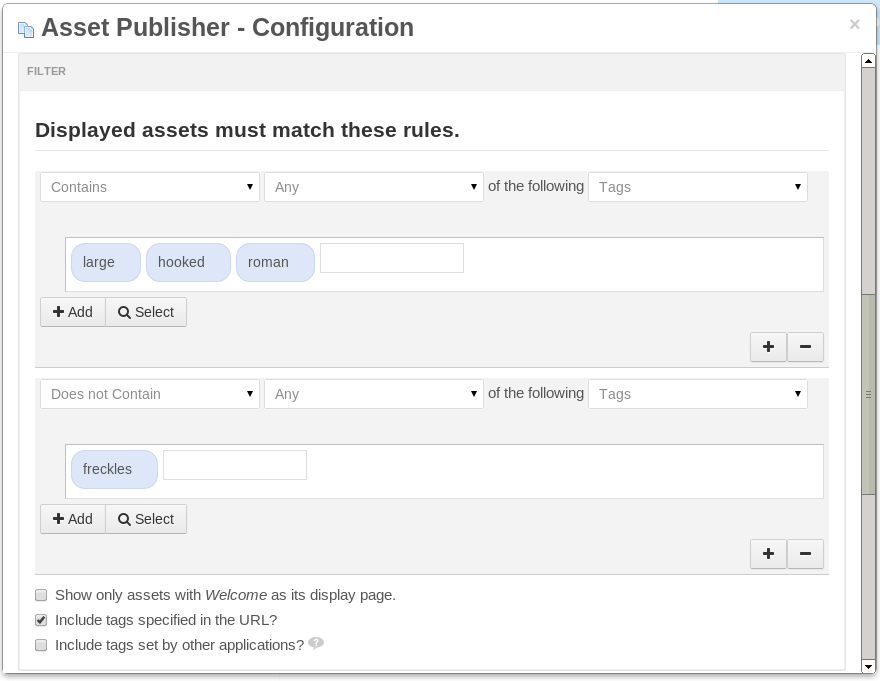Click the Asset Publisher document icon in title

[26, 29]
